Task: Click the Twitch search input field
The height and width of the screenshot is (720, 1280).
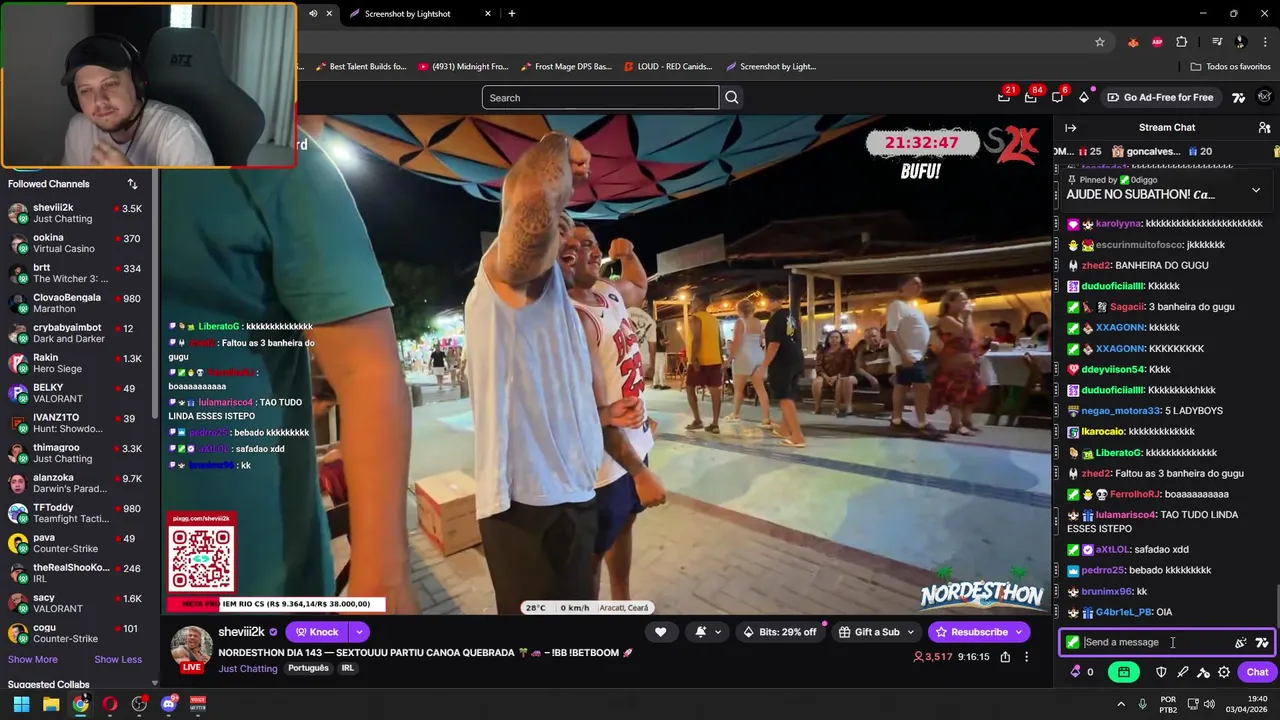Action: point(600,97)
